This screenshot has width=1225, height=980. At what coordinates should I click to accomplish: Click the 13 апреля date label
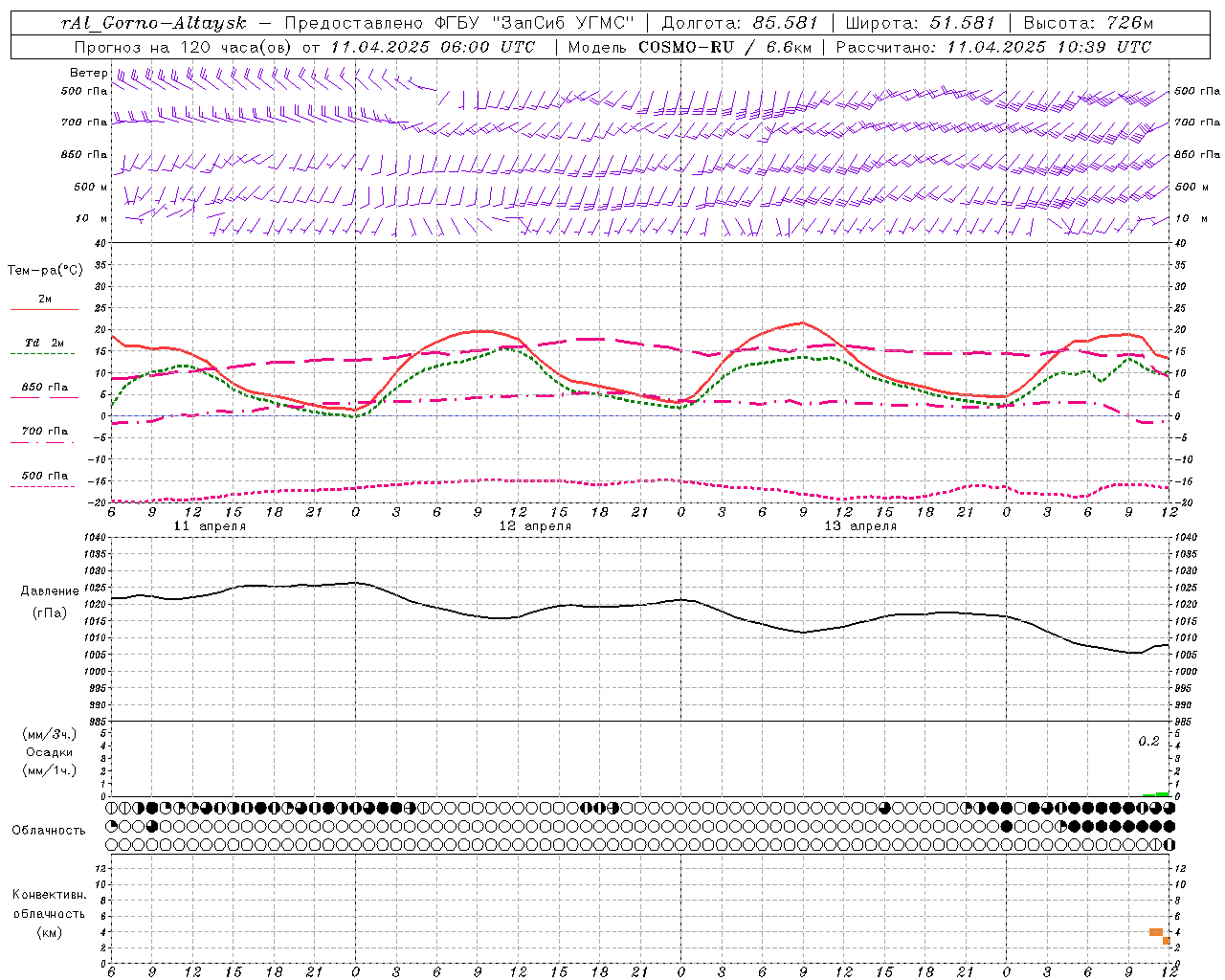pos(860,526)
